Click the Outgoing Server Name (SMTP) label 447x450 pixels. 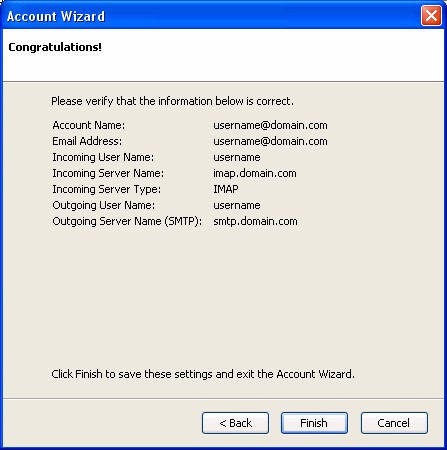(x=127, y=221)
